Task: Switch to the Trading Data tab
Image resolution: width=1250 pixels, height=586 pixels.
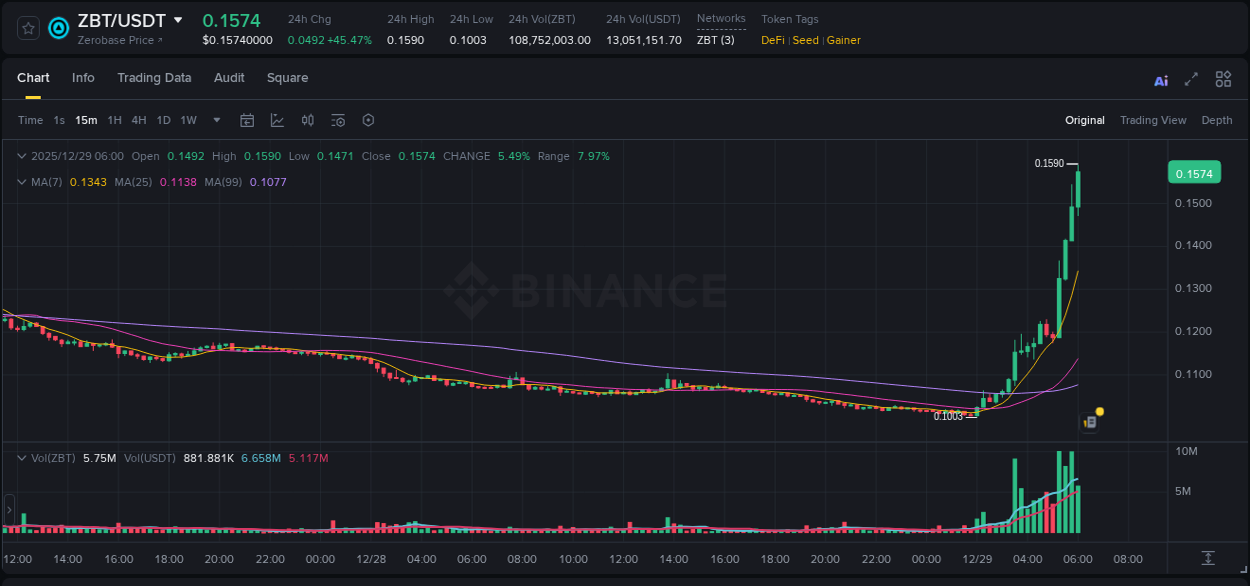Action: 154,78
